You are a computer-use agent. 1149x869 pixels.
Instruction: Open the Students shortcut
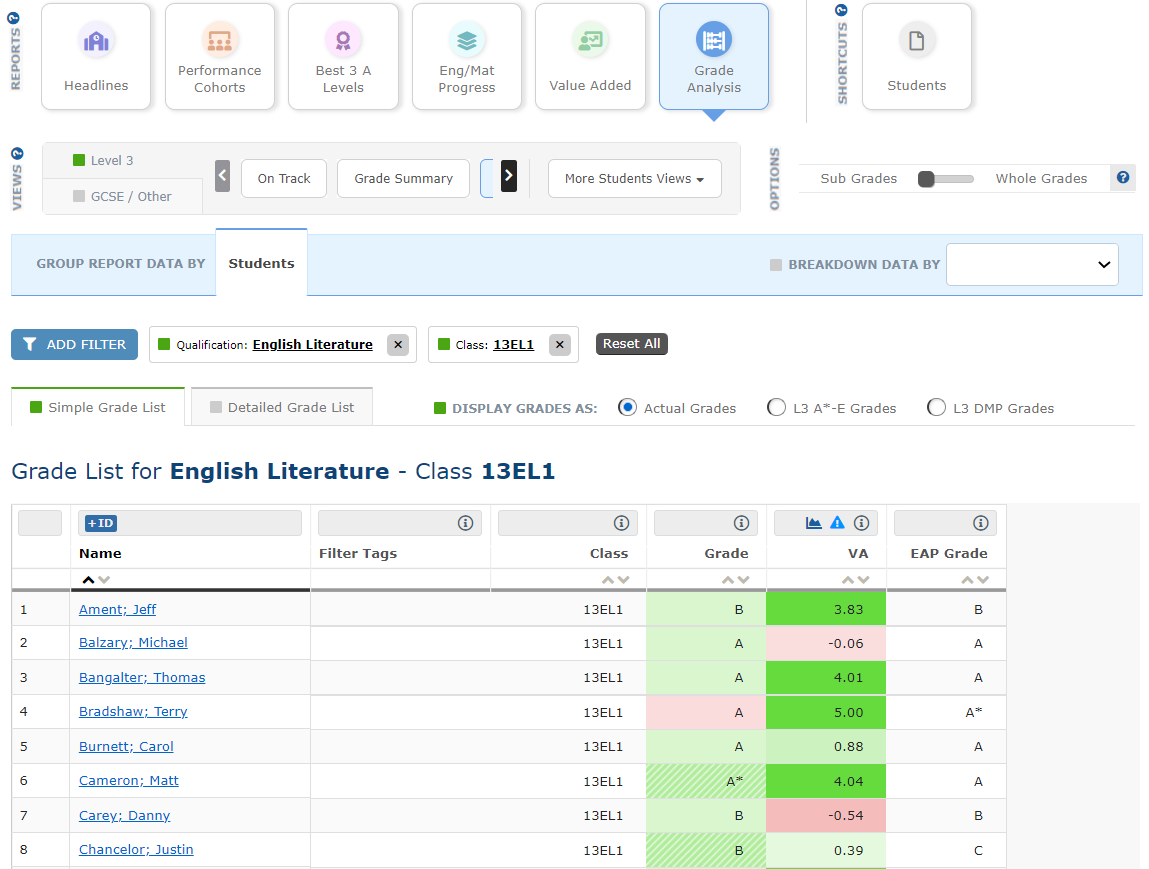click(x=916, y=56)
